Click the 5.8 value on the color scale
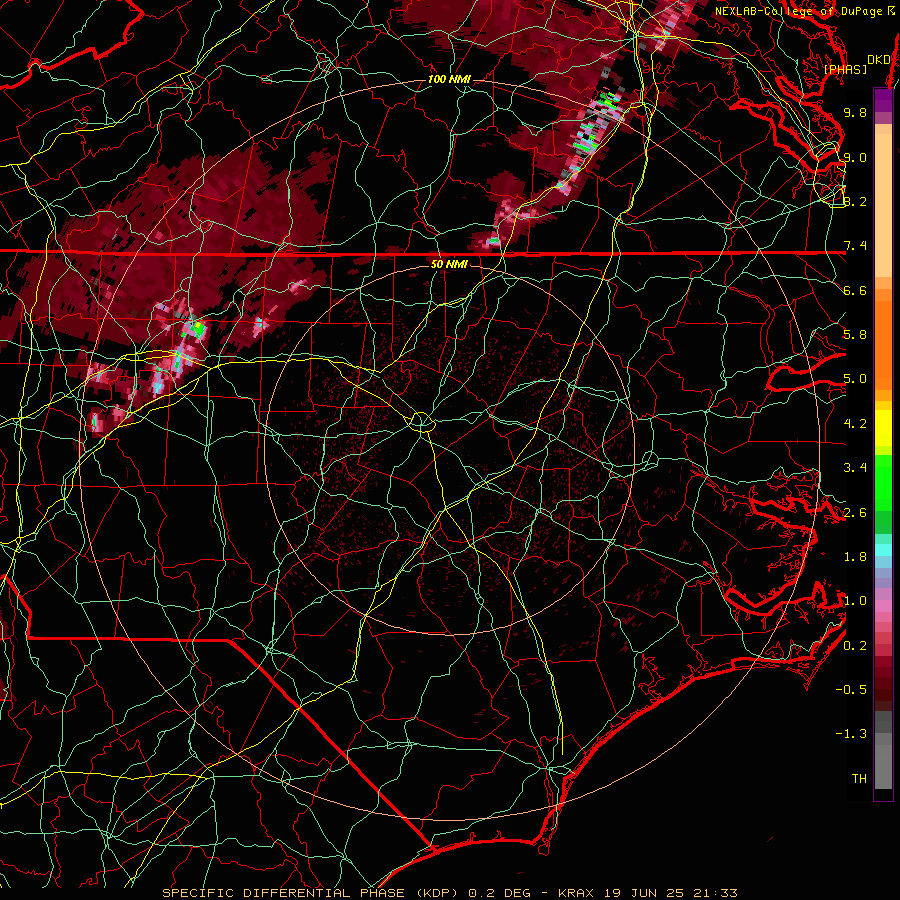 coord(855,335)
